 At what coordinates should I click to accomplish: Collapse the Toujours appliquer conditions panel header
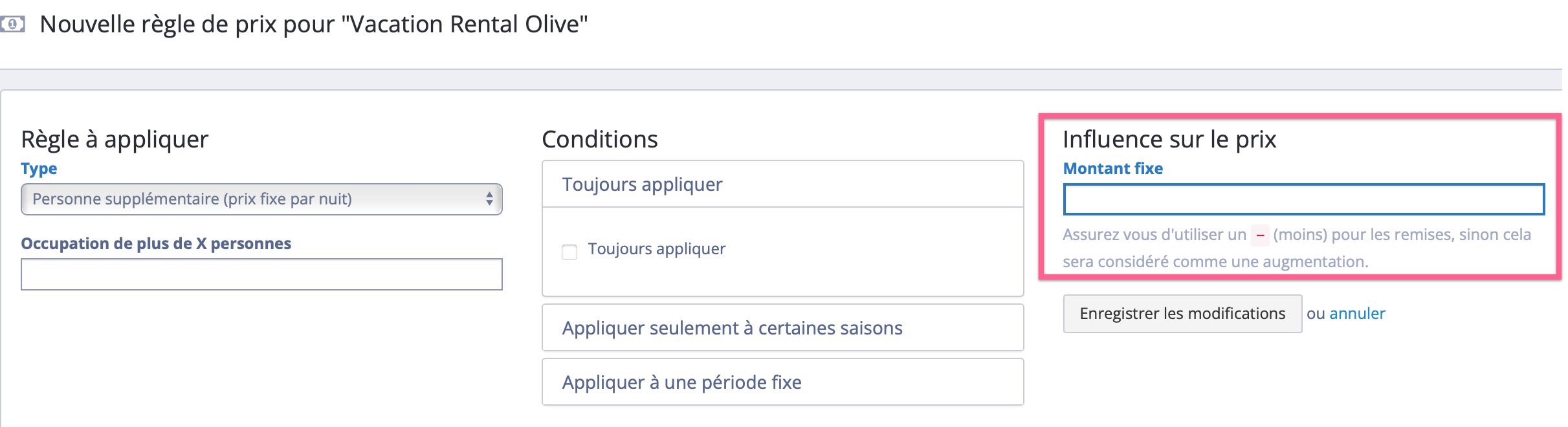[782, 184]
